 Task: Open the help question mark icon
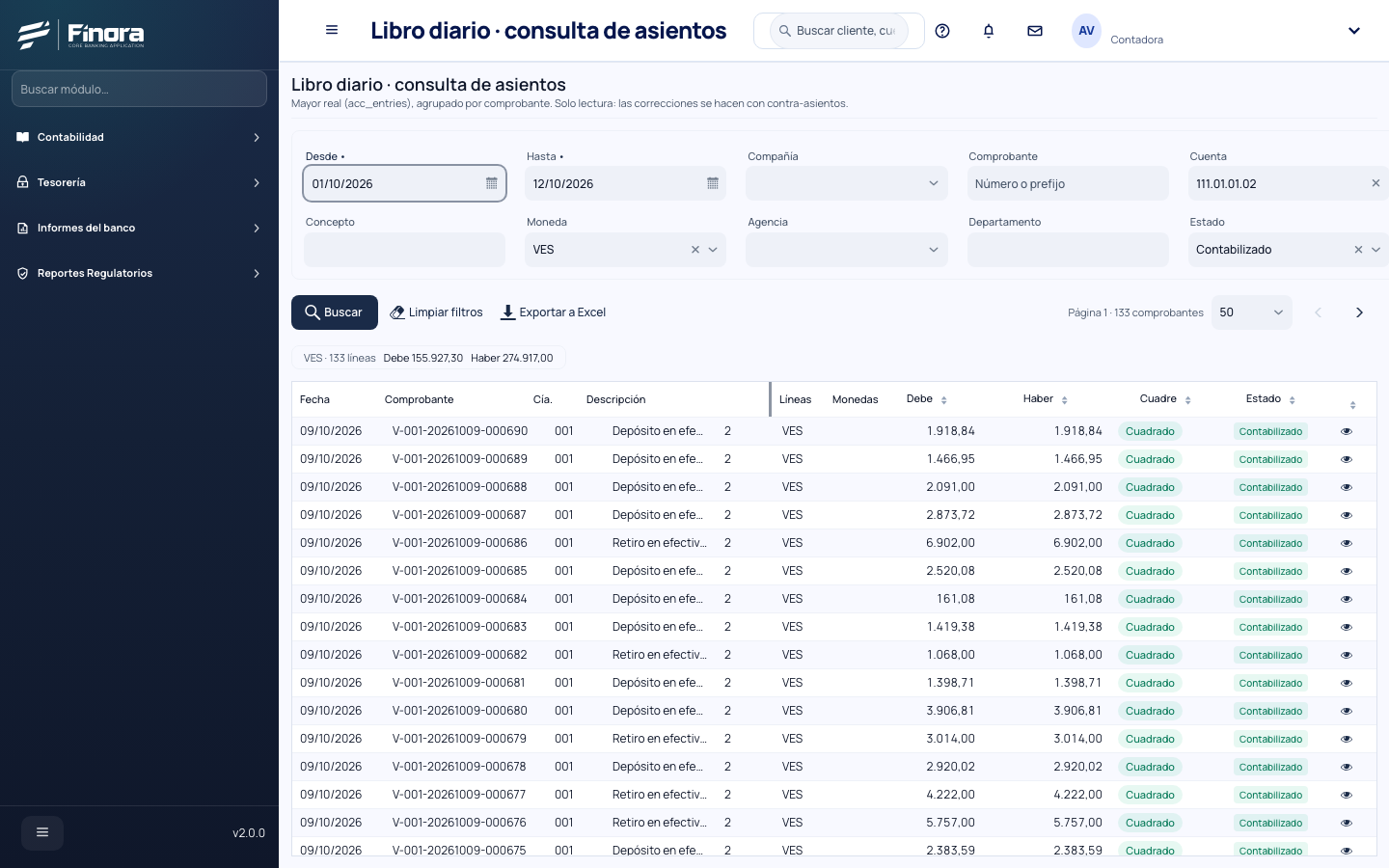pyautogui.click(x=942, y=31)
